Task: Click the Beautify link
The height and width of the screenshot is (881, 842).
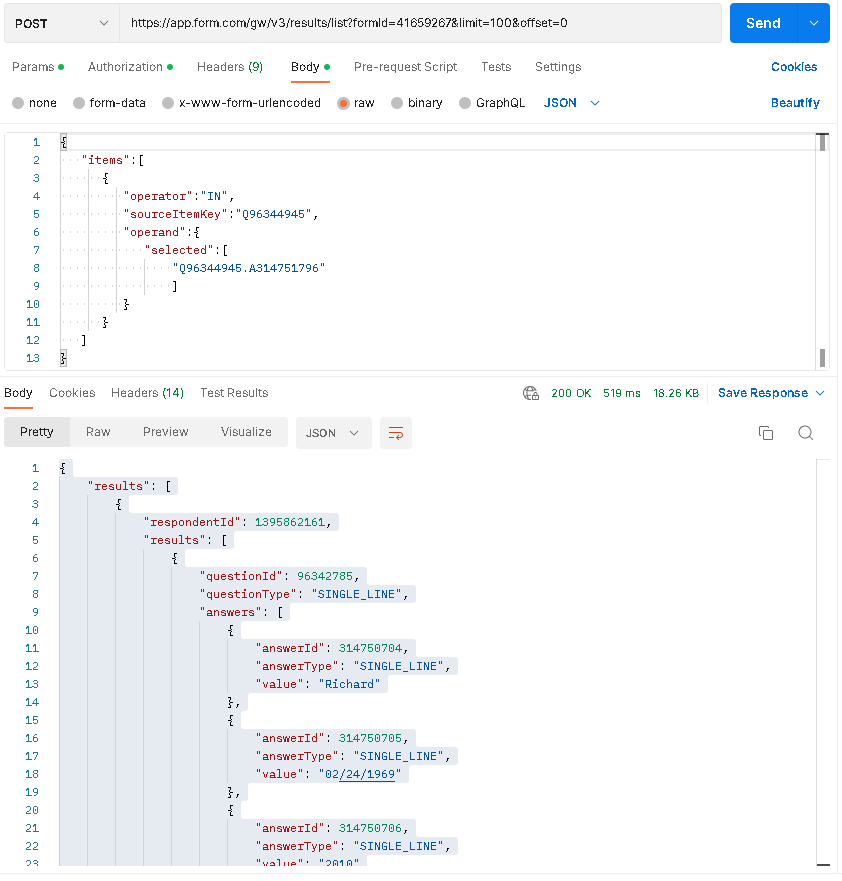Action: tap(795, 103)
